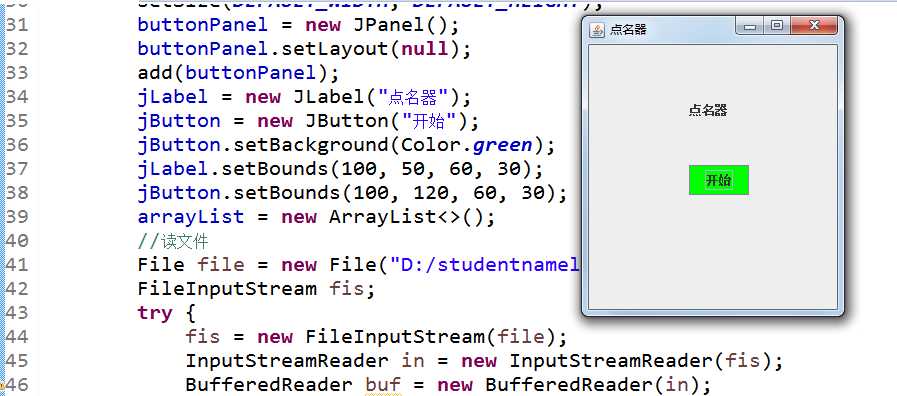Image resolution: width=897 pixels, height=396 pixels.
Task: Select line number 46 in the gutter
Action: point(17,385)
